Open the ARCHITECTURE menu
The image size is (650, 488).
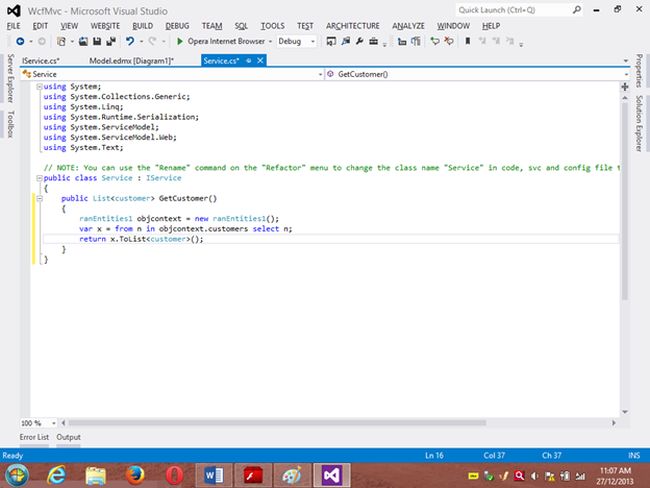352,25
